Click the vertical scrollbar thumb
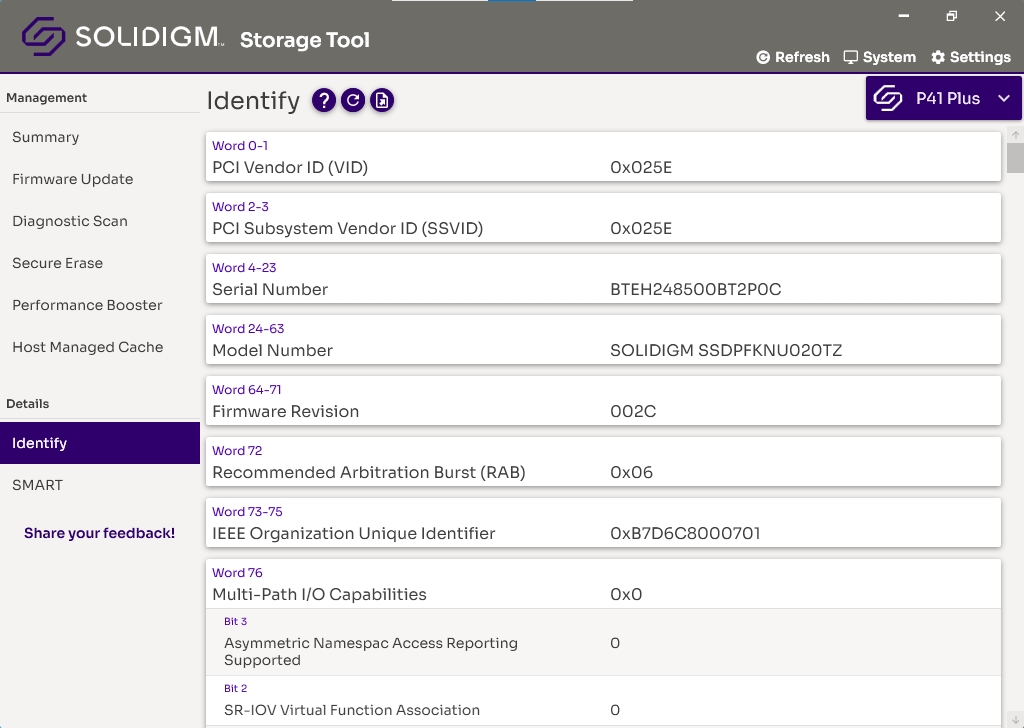This screenshot has width=1024, height=728. (1016, 158)
